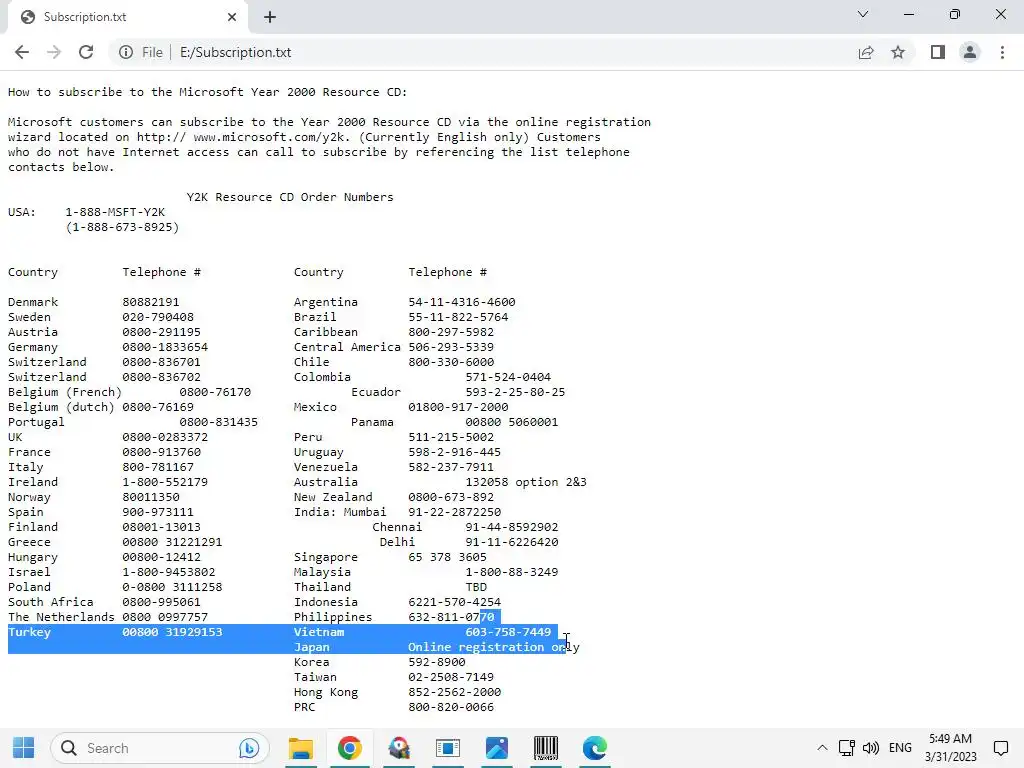Click the highlighted 'Vietnam' entry

click(319, 632)
